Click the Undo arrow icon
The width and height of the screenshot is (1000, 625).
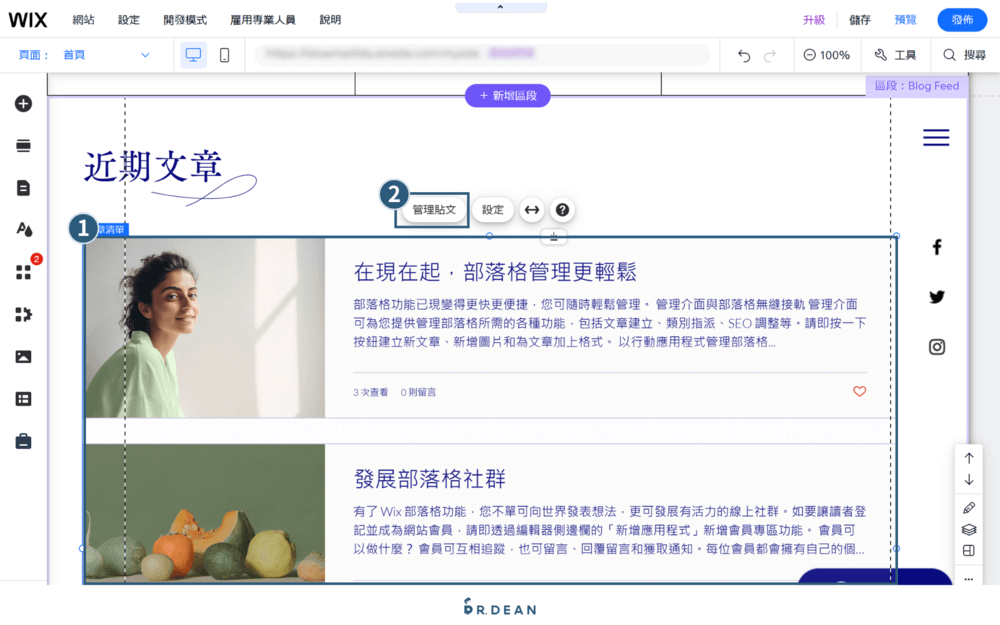tap(744, 55)
